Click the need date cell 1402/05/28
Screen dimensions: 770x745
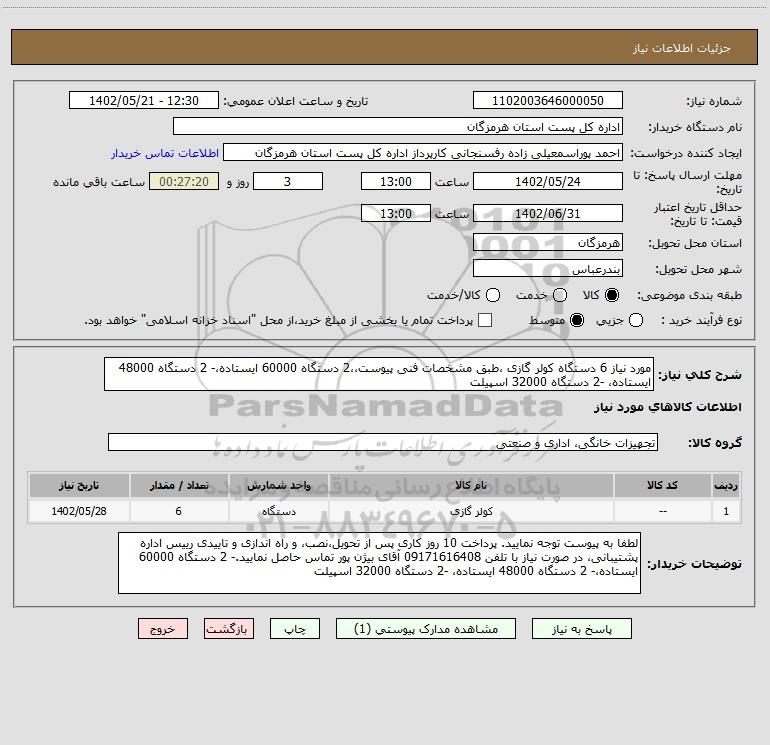point(79,511)
